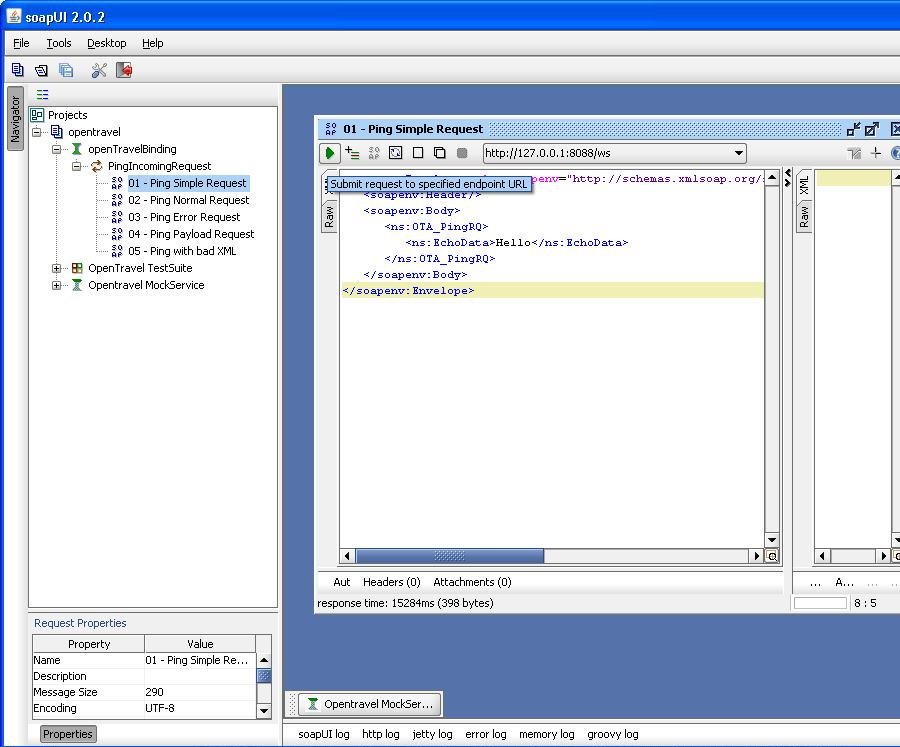Restore down the request window icon
The height and width of the screenshot is (747, 900).
click(853, 129)
